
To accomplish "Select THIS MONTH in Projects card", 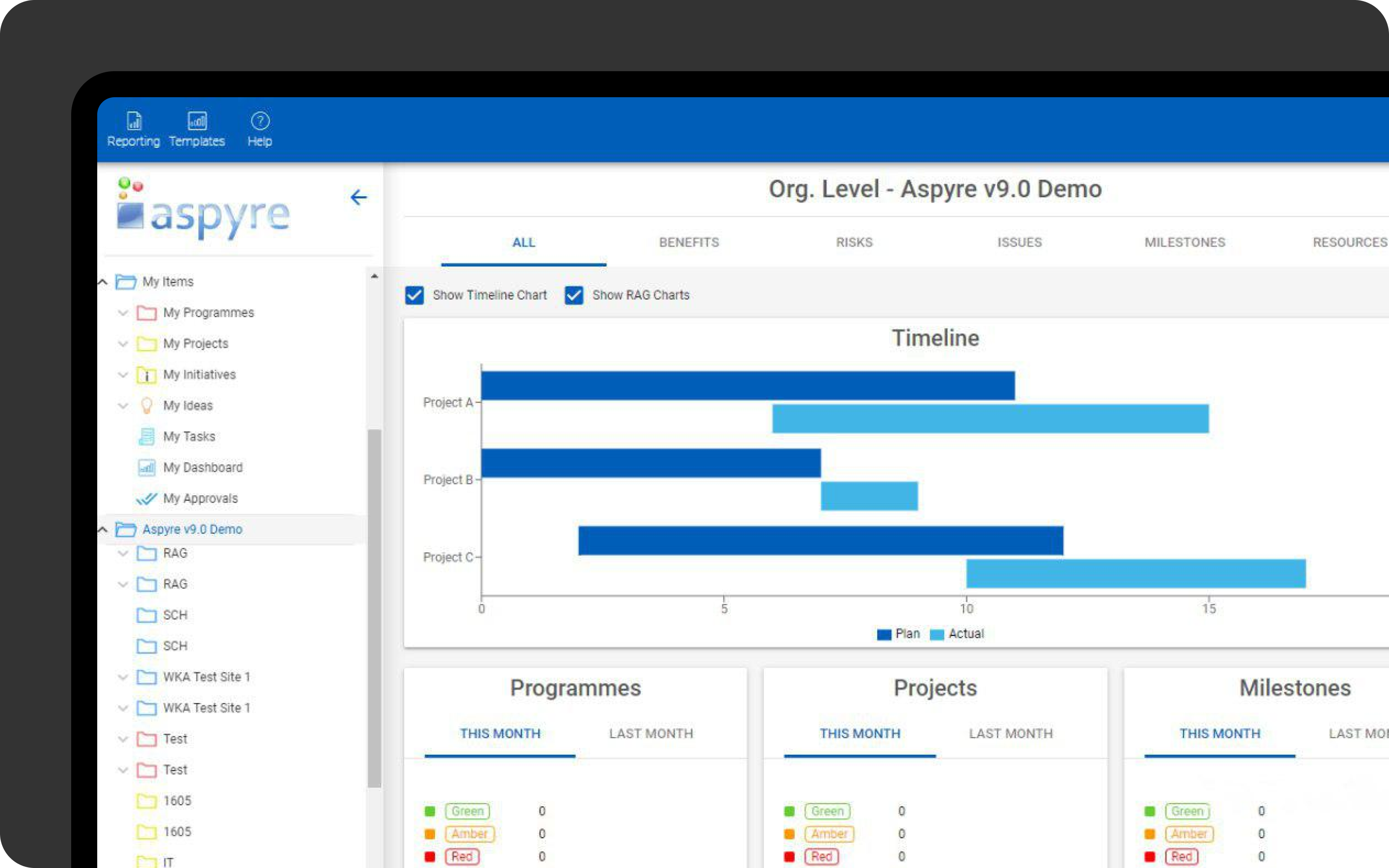I will point(860,733).
